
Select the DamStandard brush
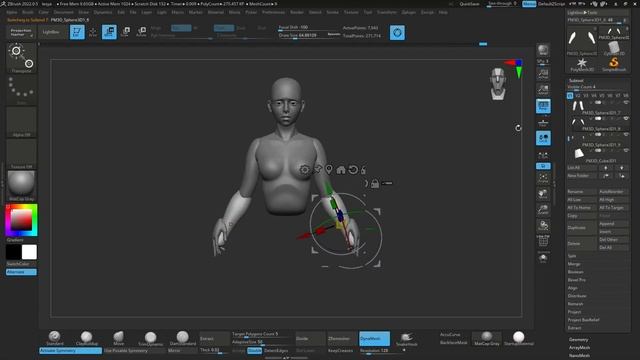pos(182,338)
